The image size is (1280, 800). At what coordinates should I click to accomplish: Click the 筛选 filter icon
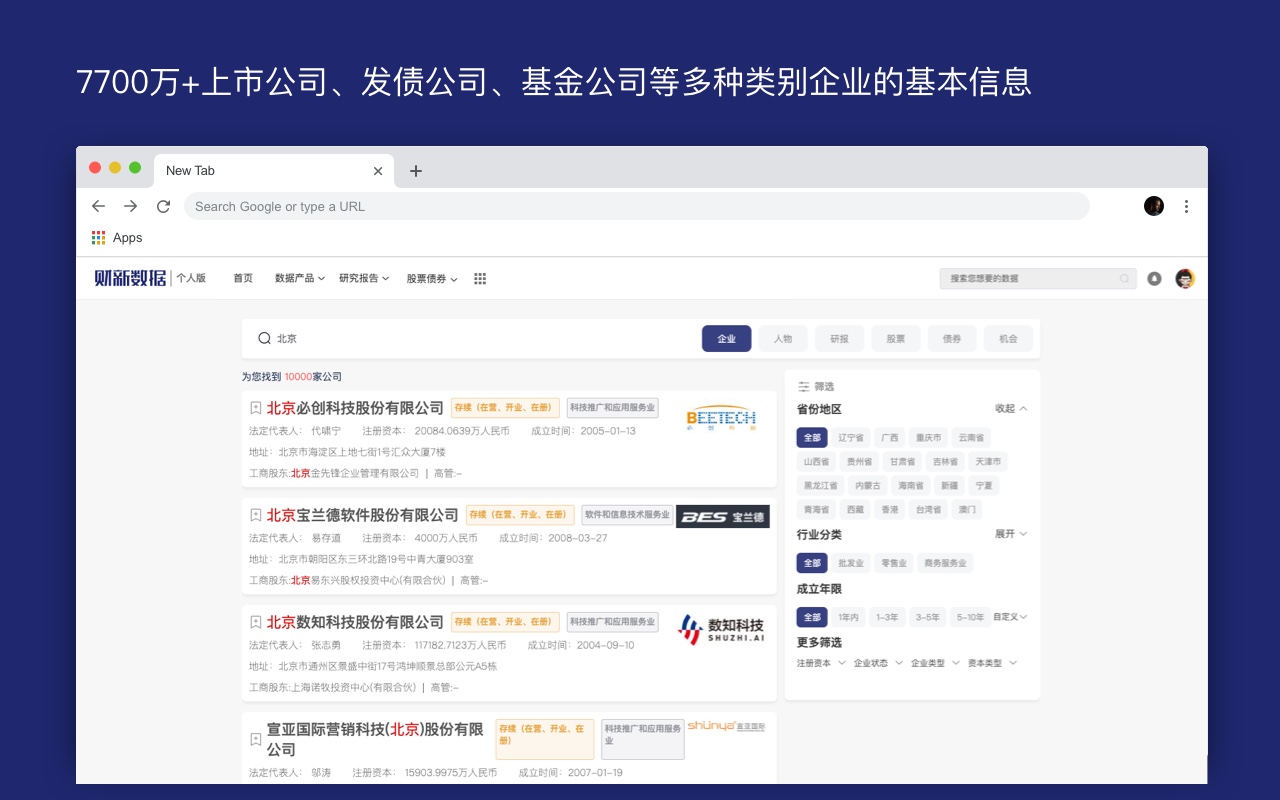(x=804, y=386)
